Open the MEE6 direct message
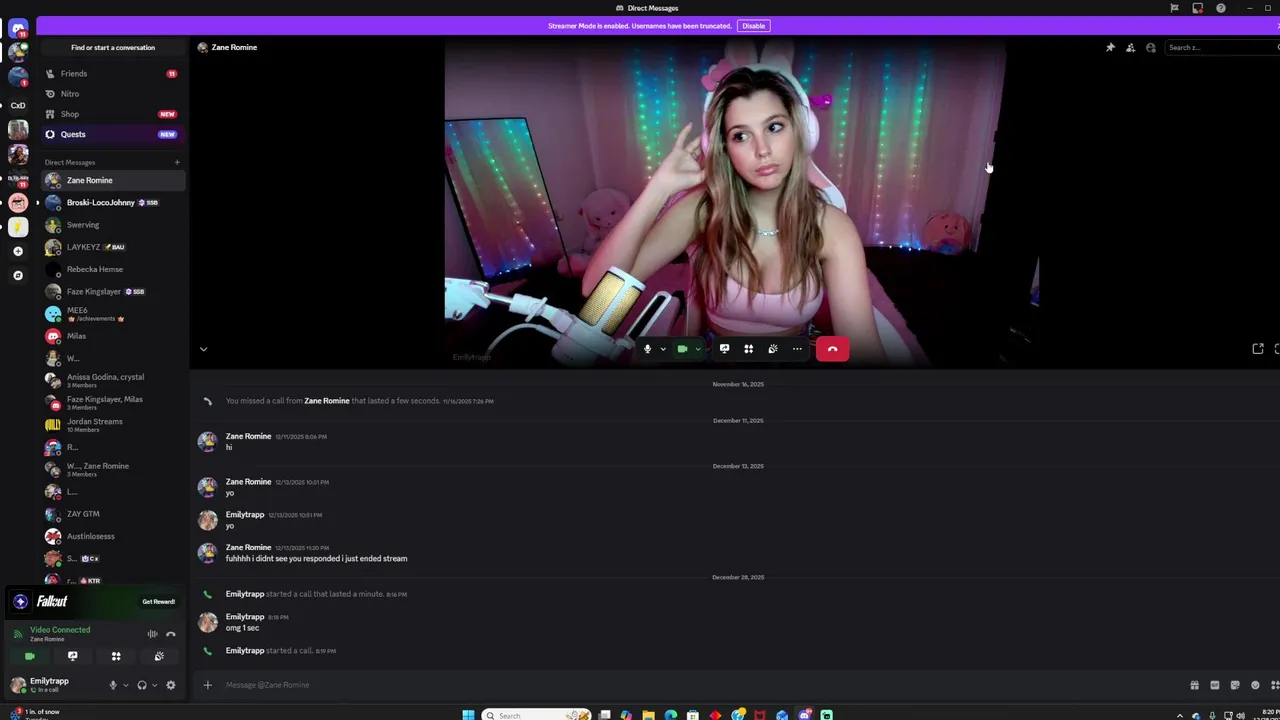Image resolution: width=1280 pixels, height=720 pixels. pos(112,314)
